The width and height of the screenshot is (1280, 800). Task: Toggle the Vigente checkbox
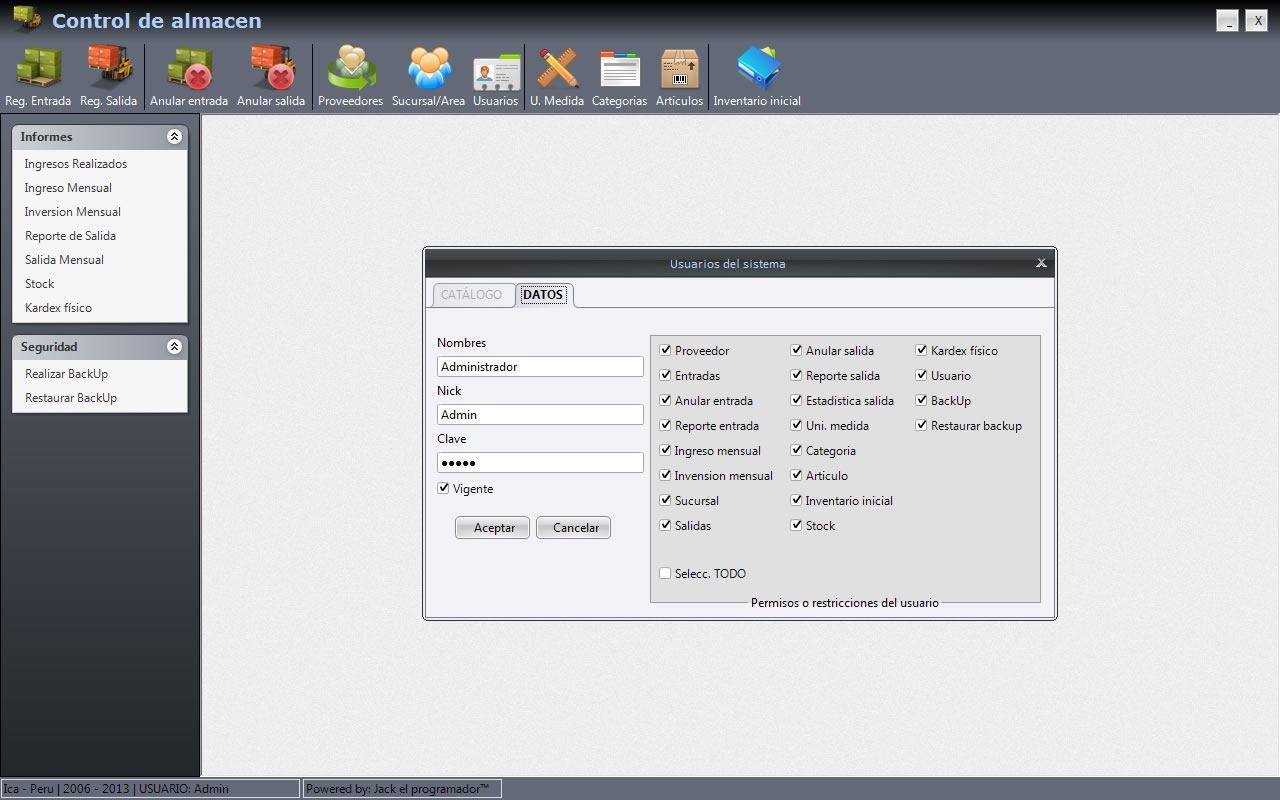point(443,489)
